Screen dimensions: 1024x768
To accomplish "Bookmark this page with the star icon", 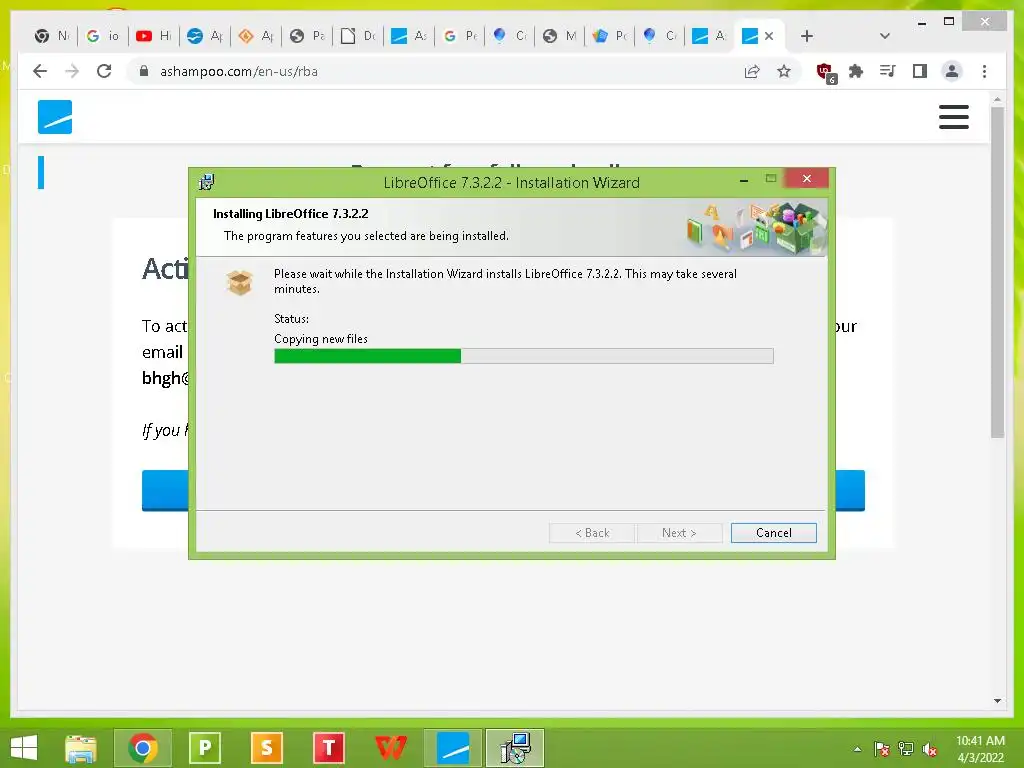I will [x=784, y=71].
